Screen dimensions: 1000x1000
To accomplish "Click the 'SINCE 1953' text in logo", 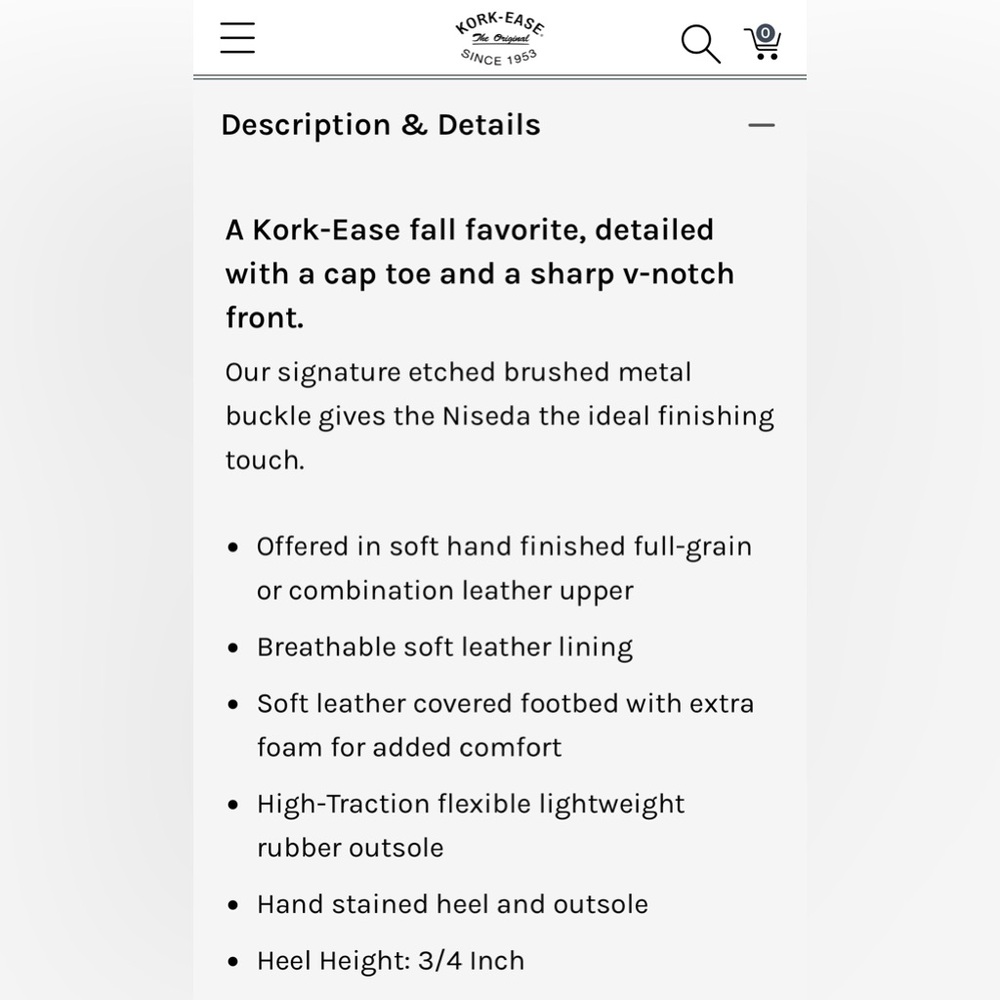I will pos(499,57).
